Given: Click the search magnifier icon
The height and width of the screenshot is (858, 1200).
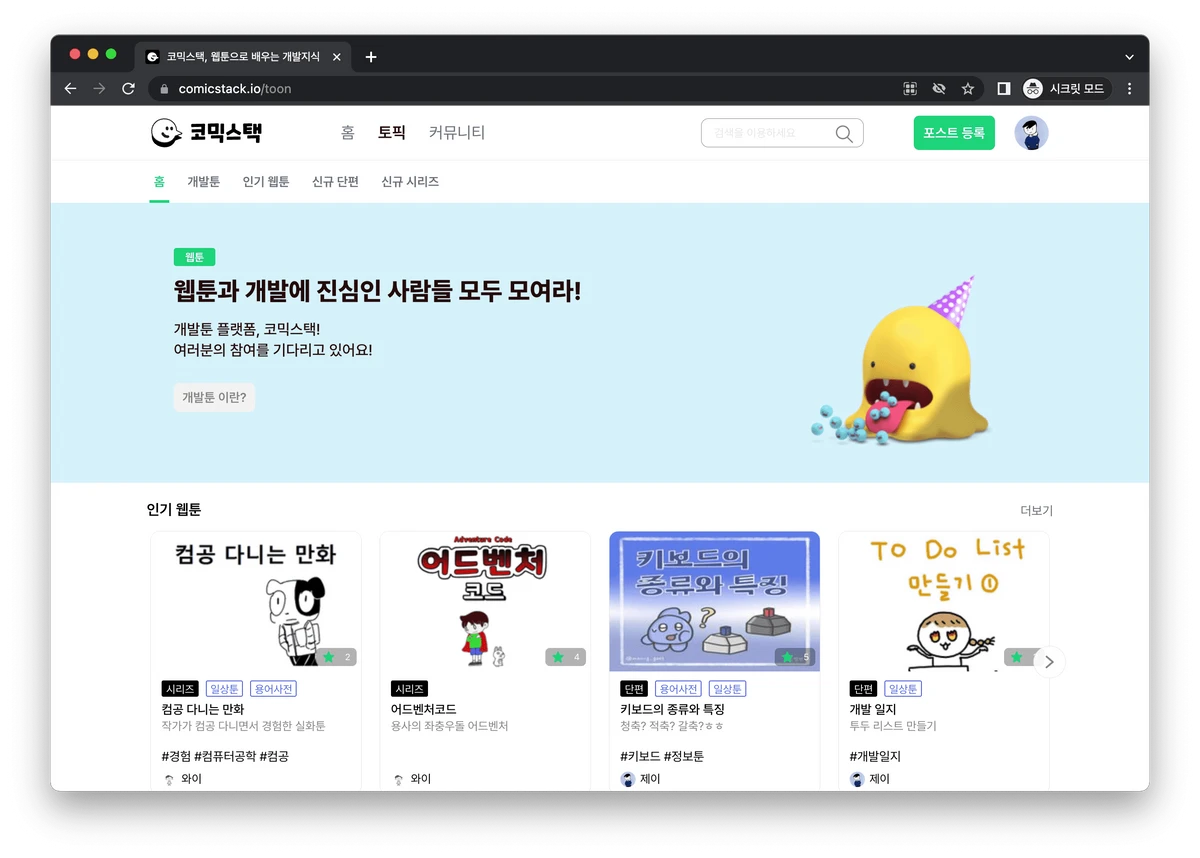Looking at the screenshot, I should [844, 133].
